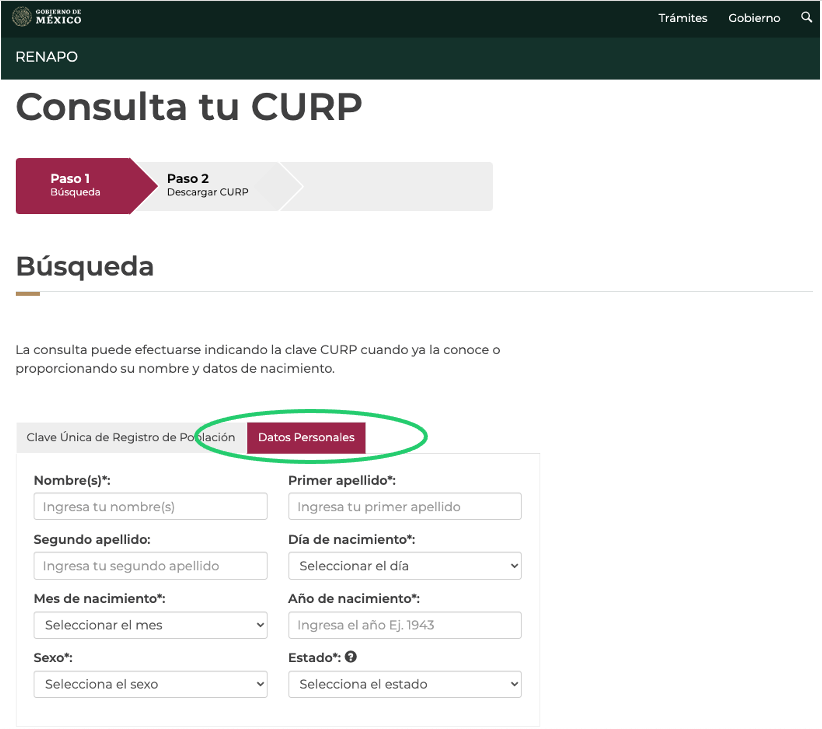Open the Trámites menu
This screenshot has width=822, height=729.
pyautogui.click(x=682, y=17)
